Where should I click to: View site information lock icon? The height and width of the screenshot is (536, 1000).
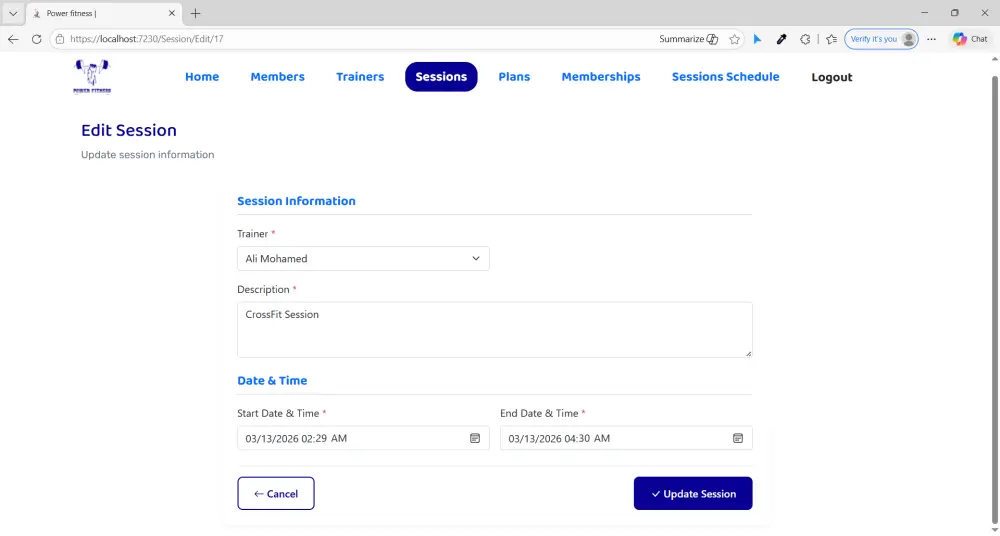click(x=60, y=39)
